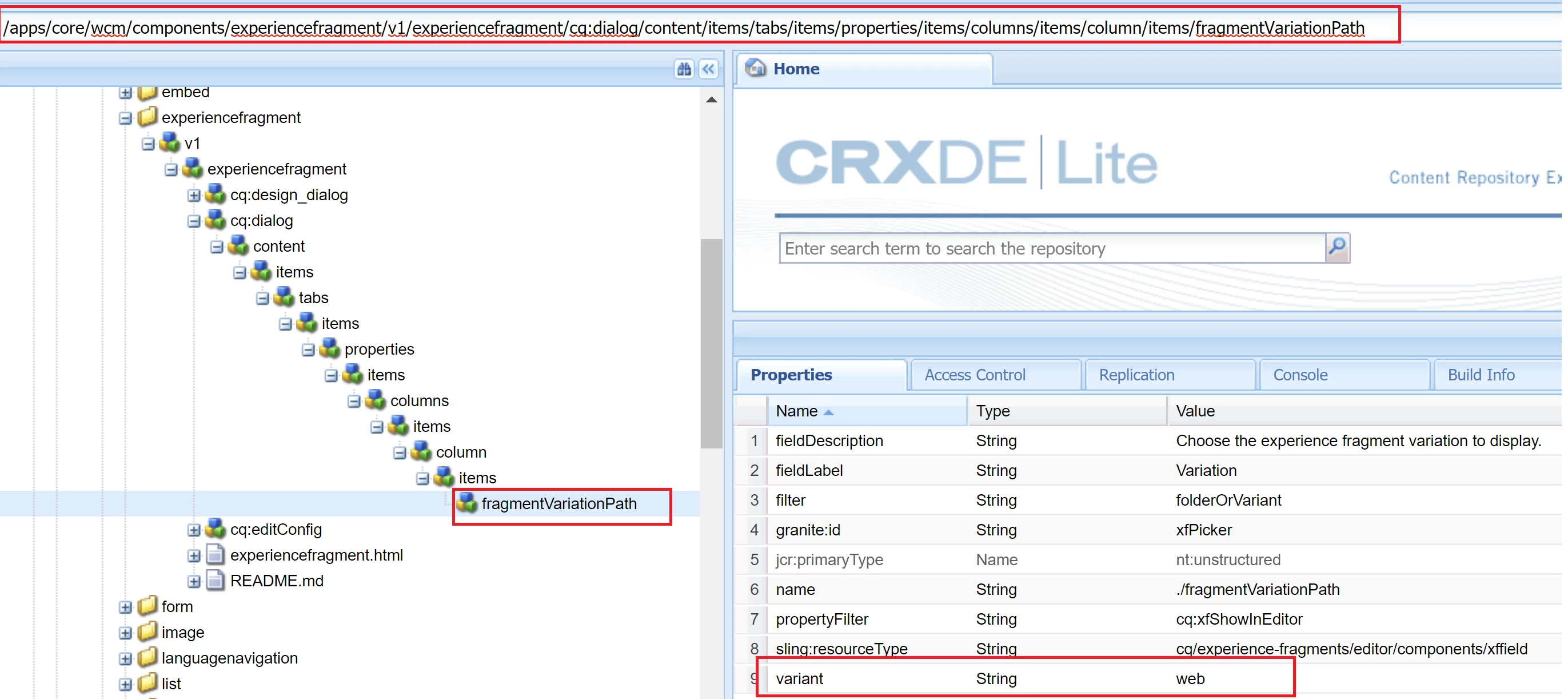Switch to the Access Control tab

coord(974,375)
